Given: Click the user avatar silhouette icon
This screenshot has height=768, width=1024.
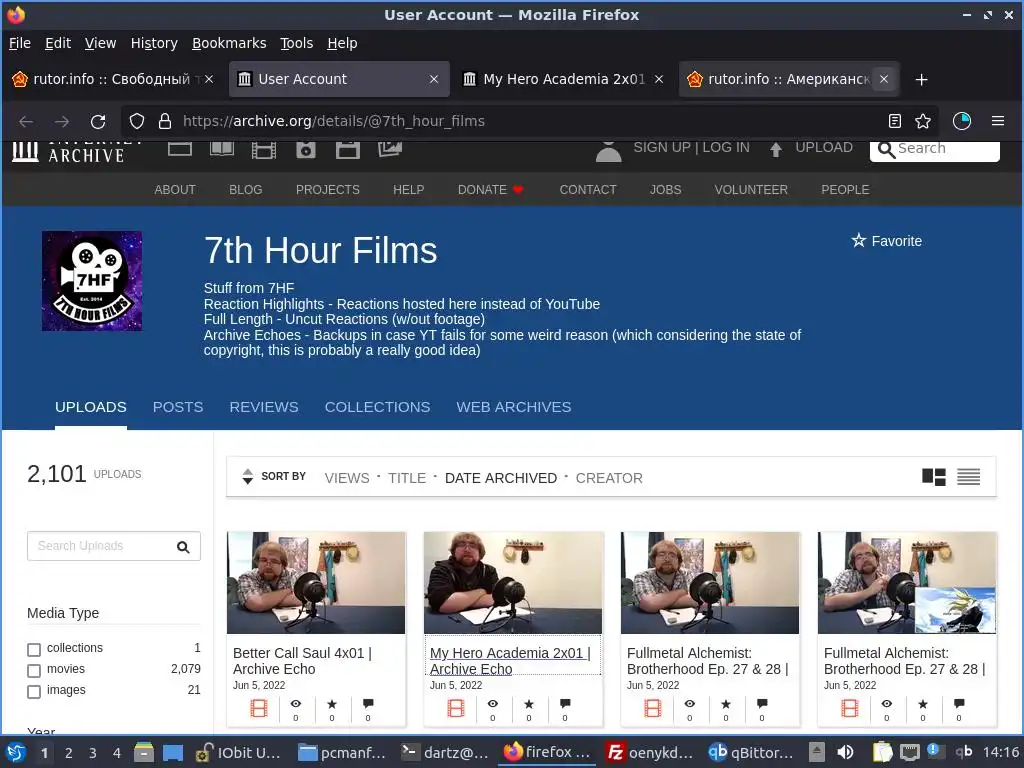Looking at the screenshot, I should click(x=608, y=151).
